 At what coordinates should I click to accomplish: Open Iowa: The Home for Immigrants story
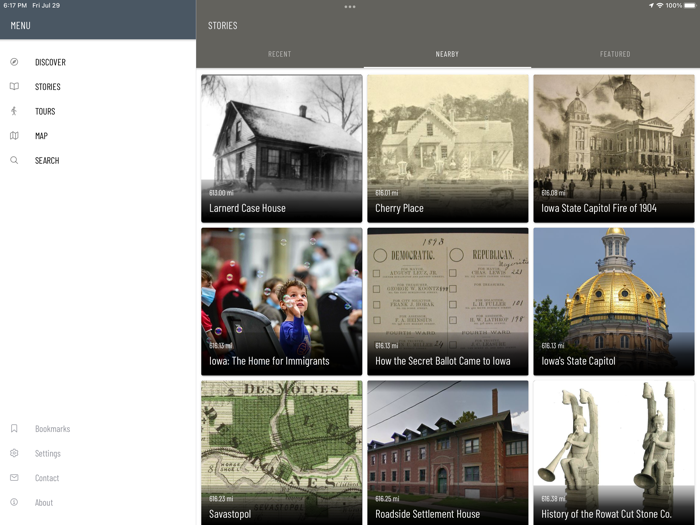[282, 301]
